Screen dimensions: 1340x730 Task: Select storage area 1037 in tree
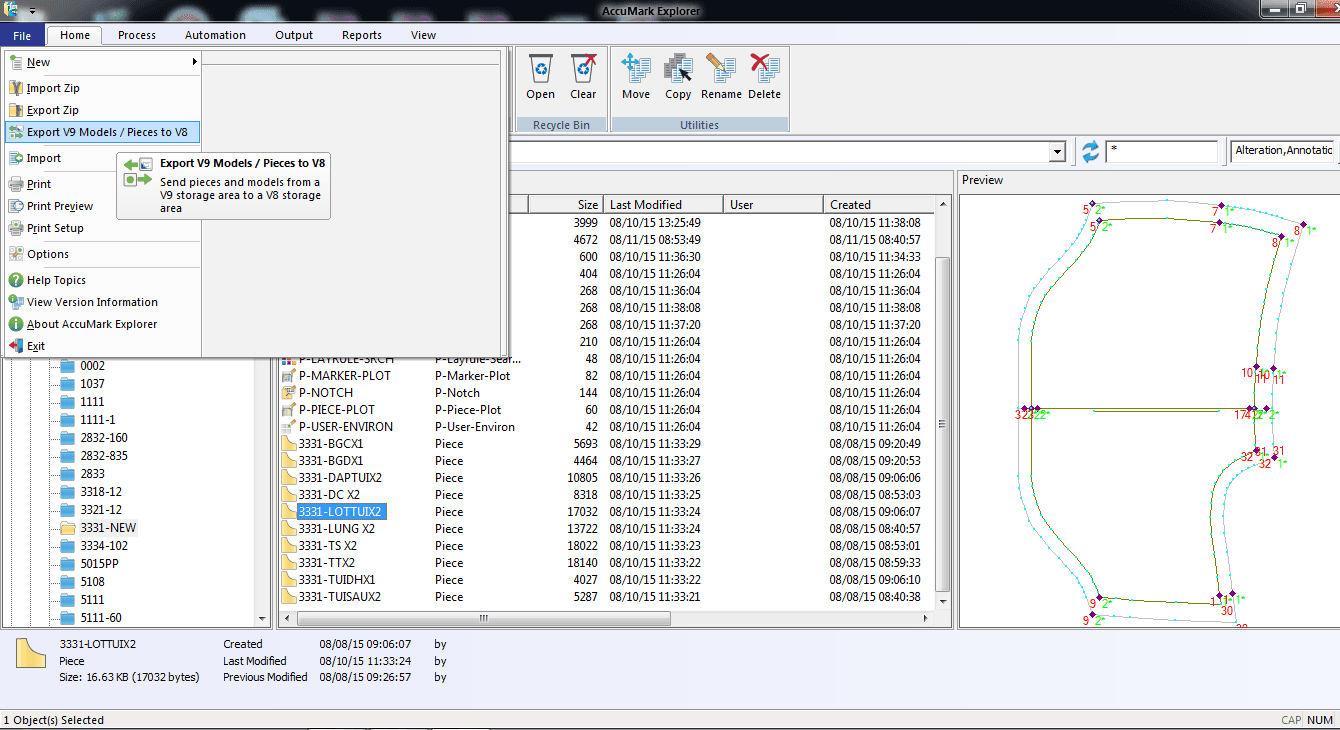(92, 384)
